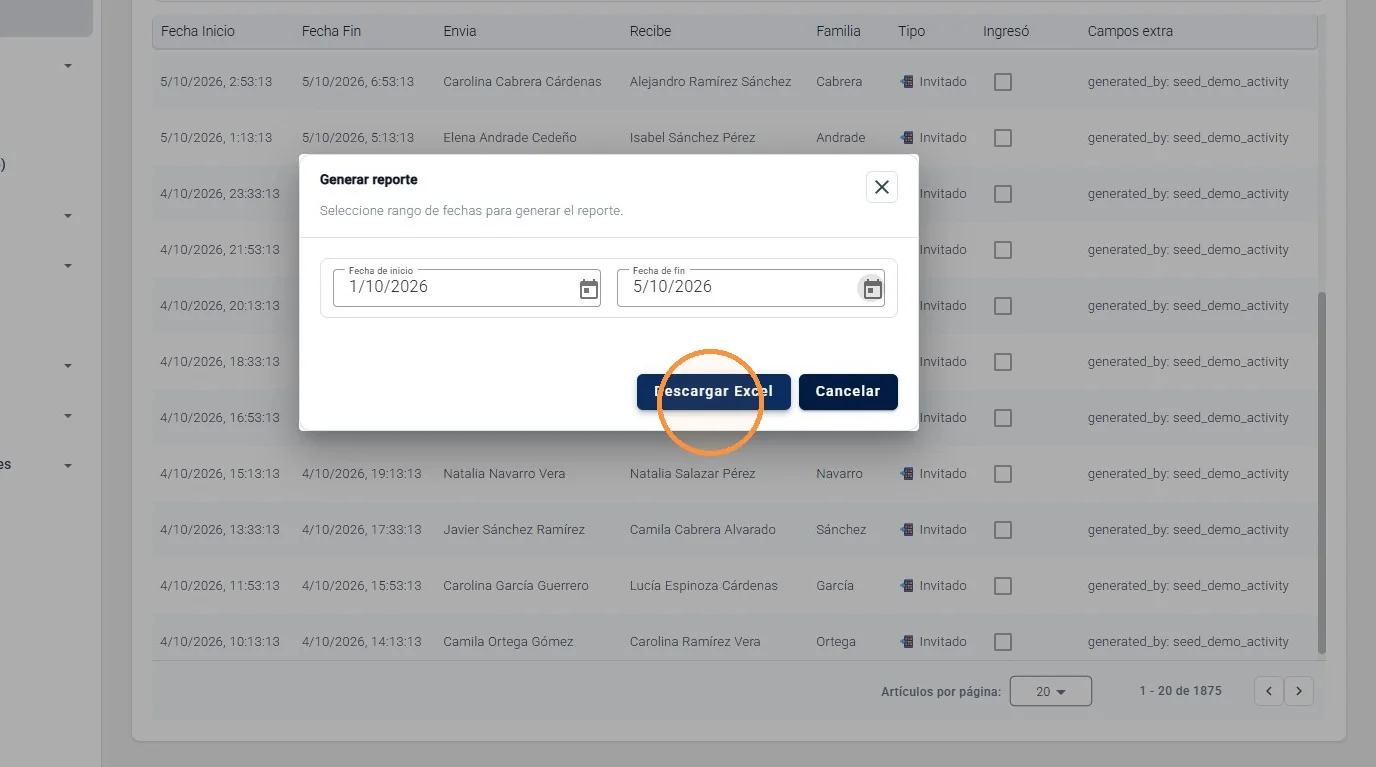Check Ingresó for Elena Andrade Cedeño row
The height and width of the screenshot is (767, 1376).
click(1003, 138)
